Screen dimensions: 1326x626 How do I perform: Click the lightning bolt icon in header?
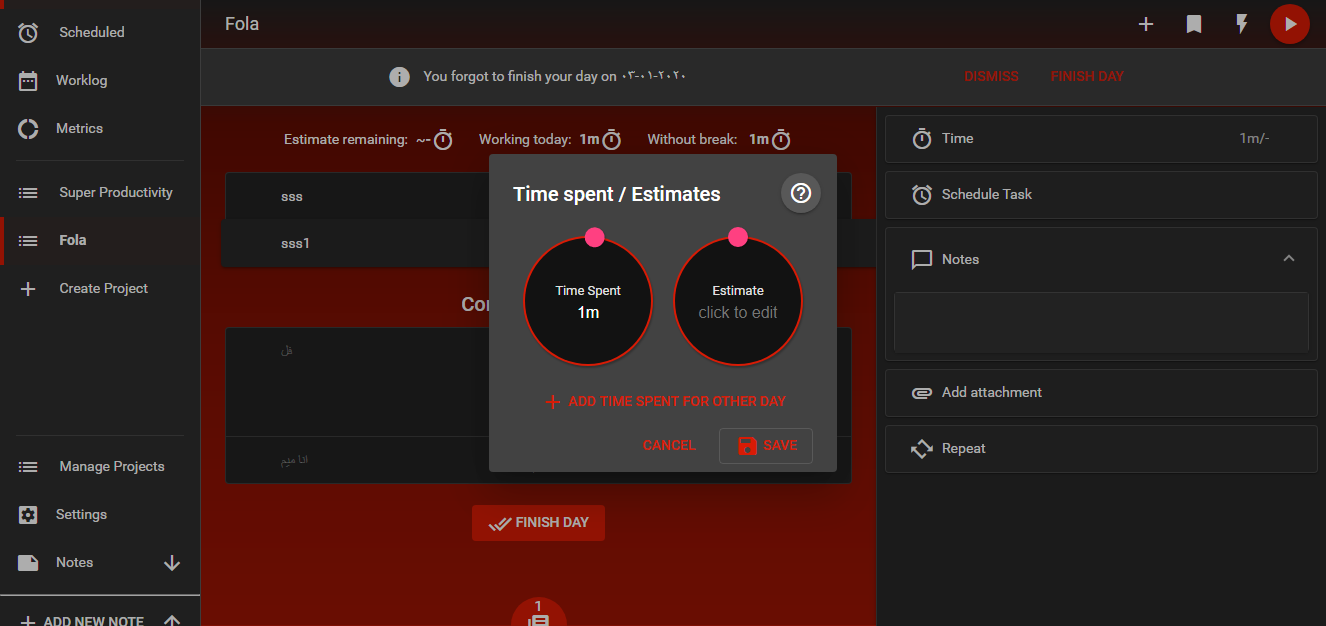click(1242, 24)
